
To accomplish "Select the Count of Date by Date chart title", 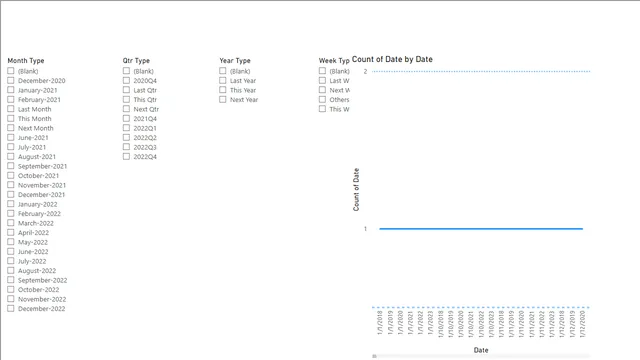I will [x=392, y=59].
